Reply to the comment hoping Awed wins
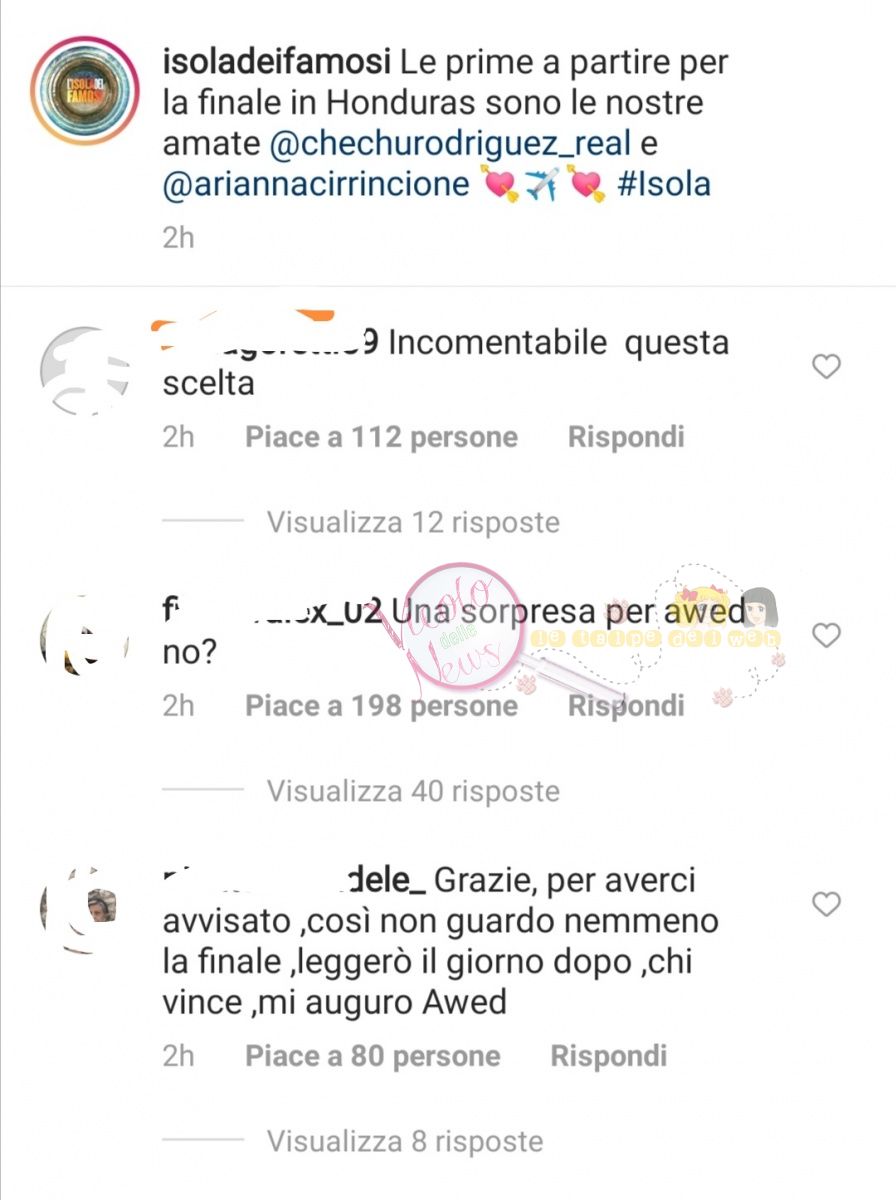896x1200 pixels. 609,1056
